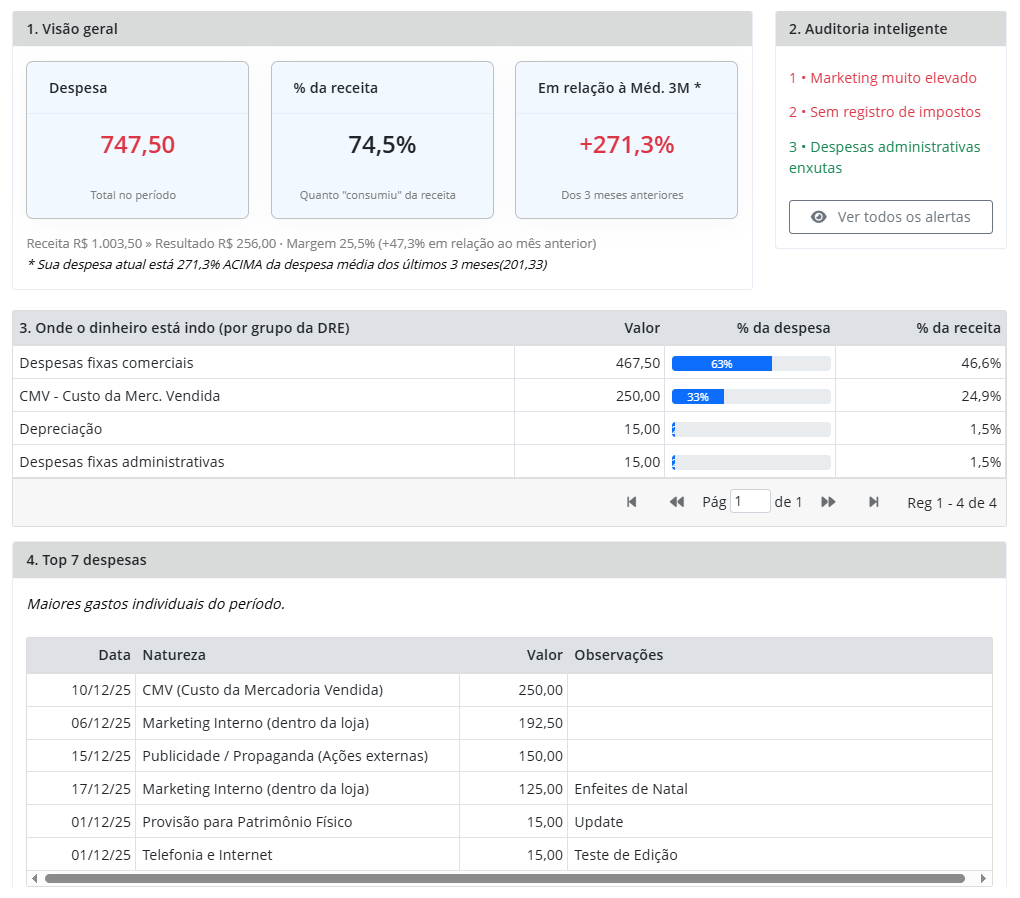Click the page number input field
The width and height of the screenshot is (1020, 898).
tap(750, 502)
